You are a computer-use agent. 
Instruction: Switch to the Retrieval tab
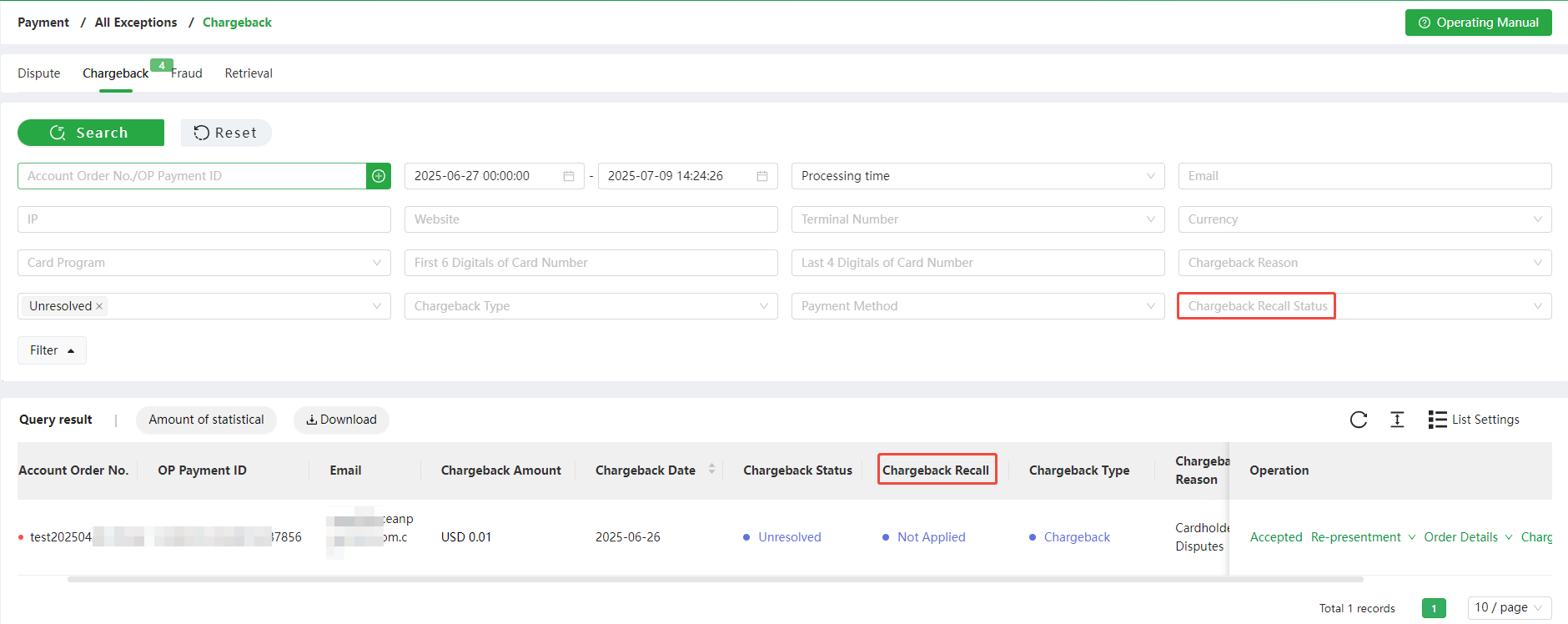(x=249, y=73)
